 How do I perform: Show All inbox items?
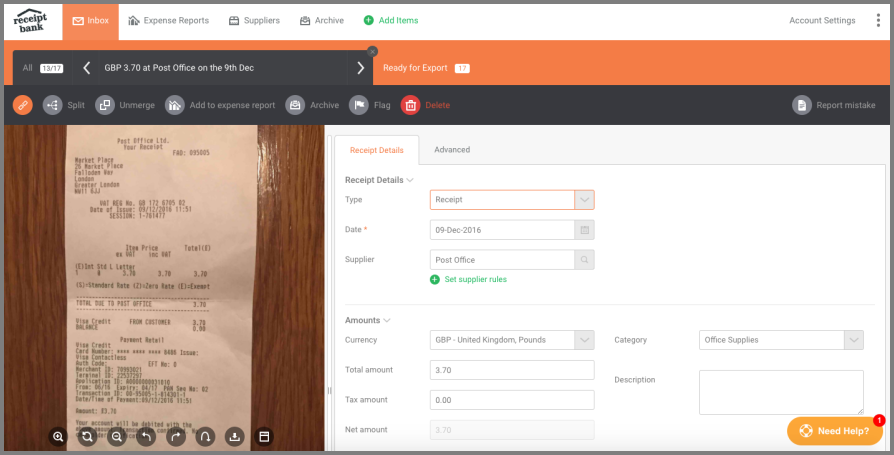(43, 68)
